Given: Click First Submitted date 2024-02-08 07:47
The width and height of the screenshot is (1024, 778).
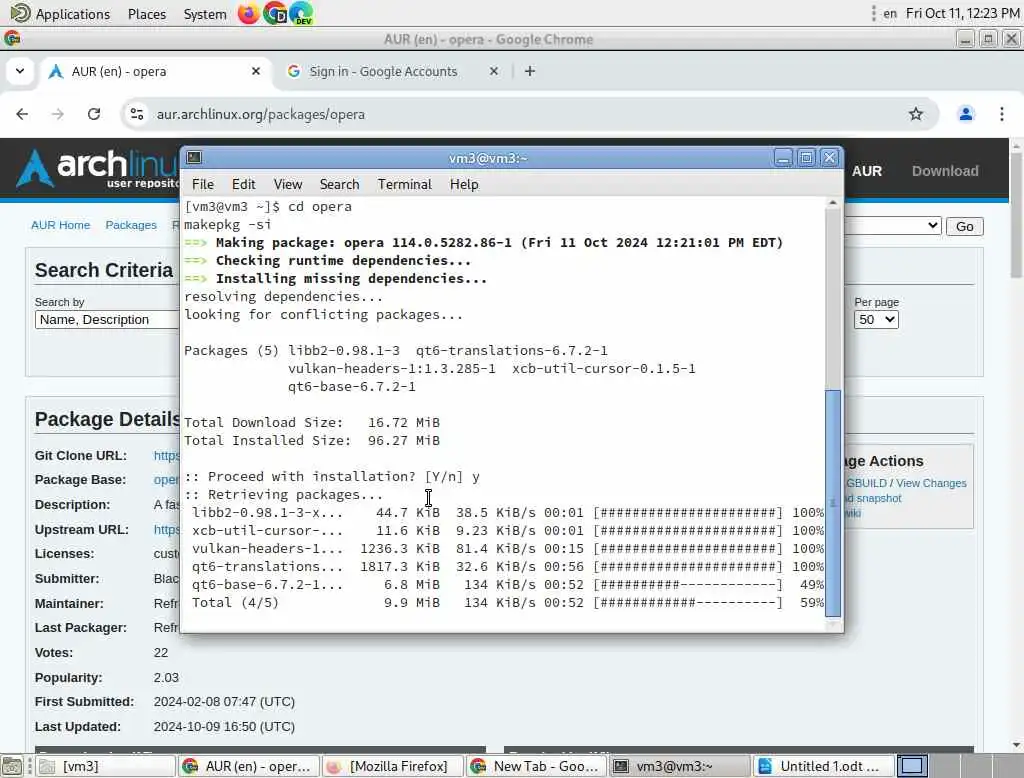Looking at the screenshot, I should (x=224, y=702).
